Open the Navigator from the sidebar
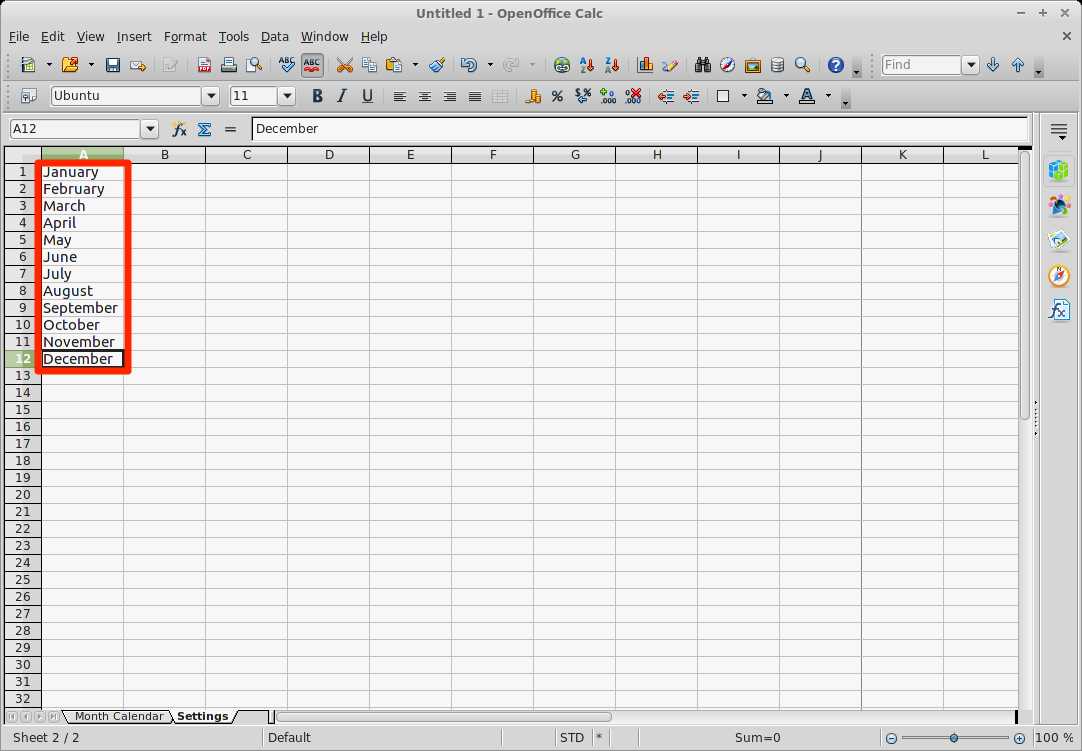The height and width of the screenshot is (751, 1082). coord(1058,276)
